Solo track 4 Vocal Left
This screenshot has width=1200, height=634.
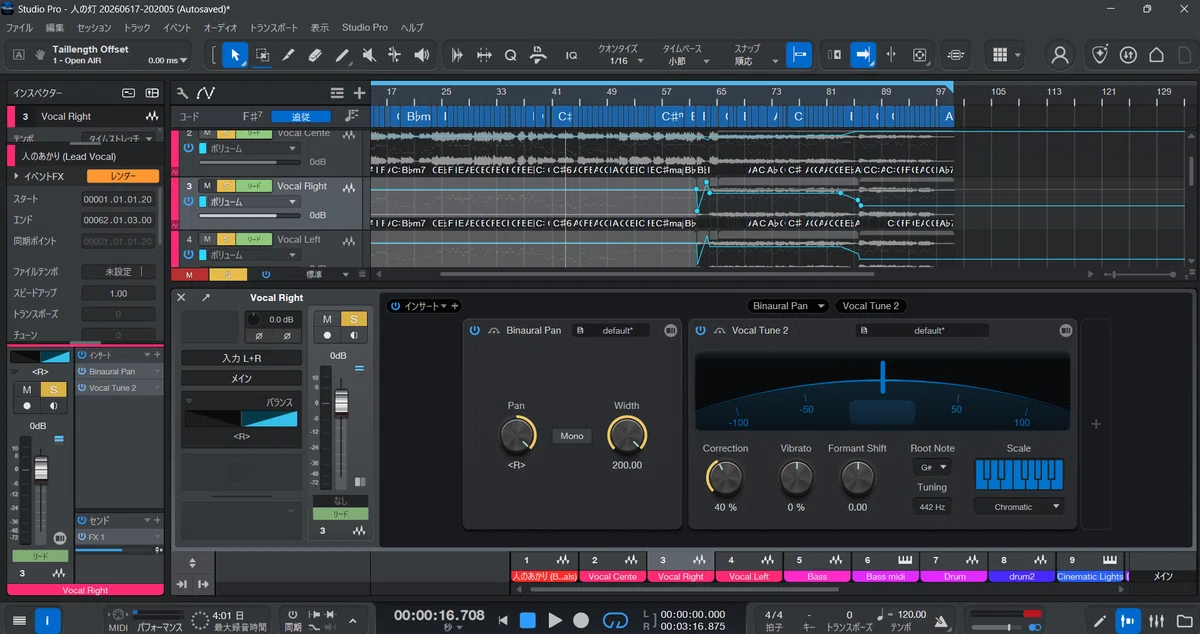pyautogui.click(x=226, y=239)
